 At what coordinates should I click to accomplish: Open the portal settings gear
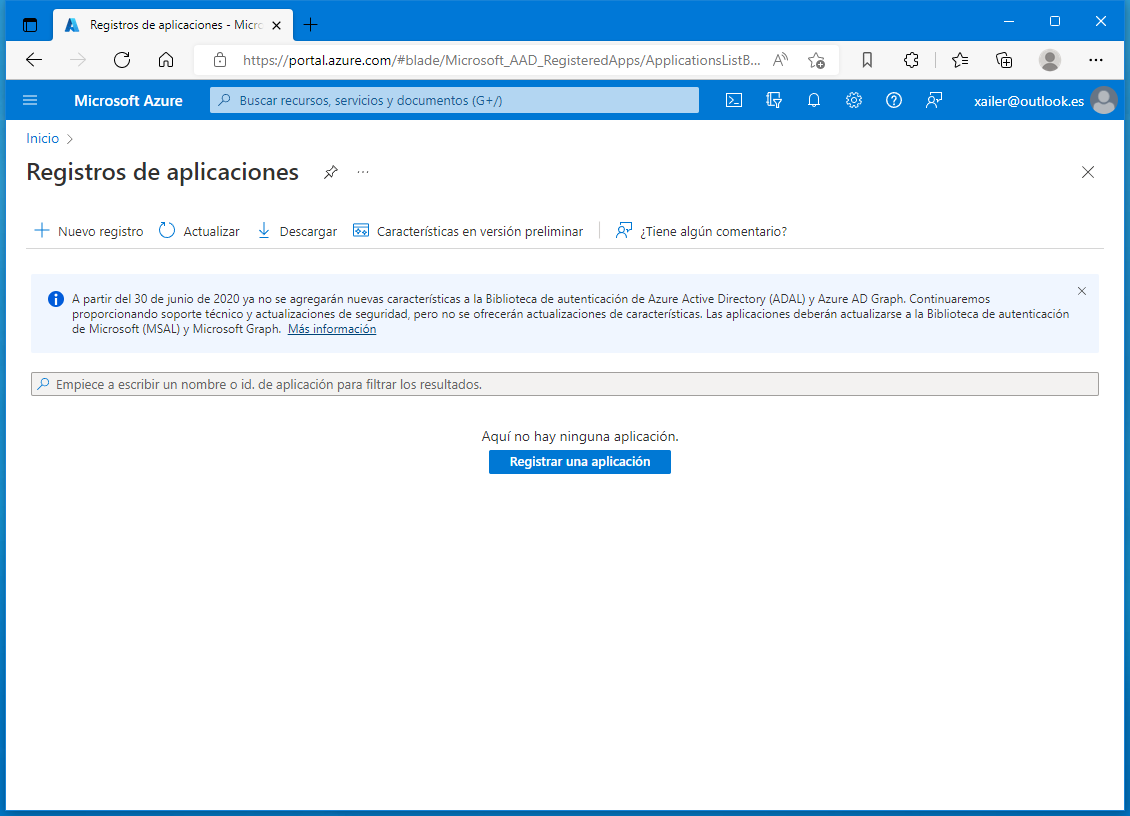click(x=854, y=100)
